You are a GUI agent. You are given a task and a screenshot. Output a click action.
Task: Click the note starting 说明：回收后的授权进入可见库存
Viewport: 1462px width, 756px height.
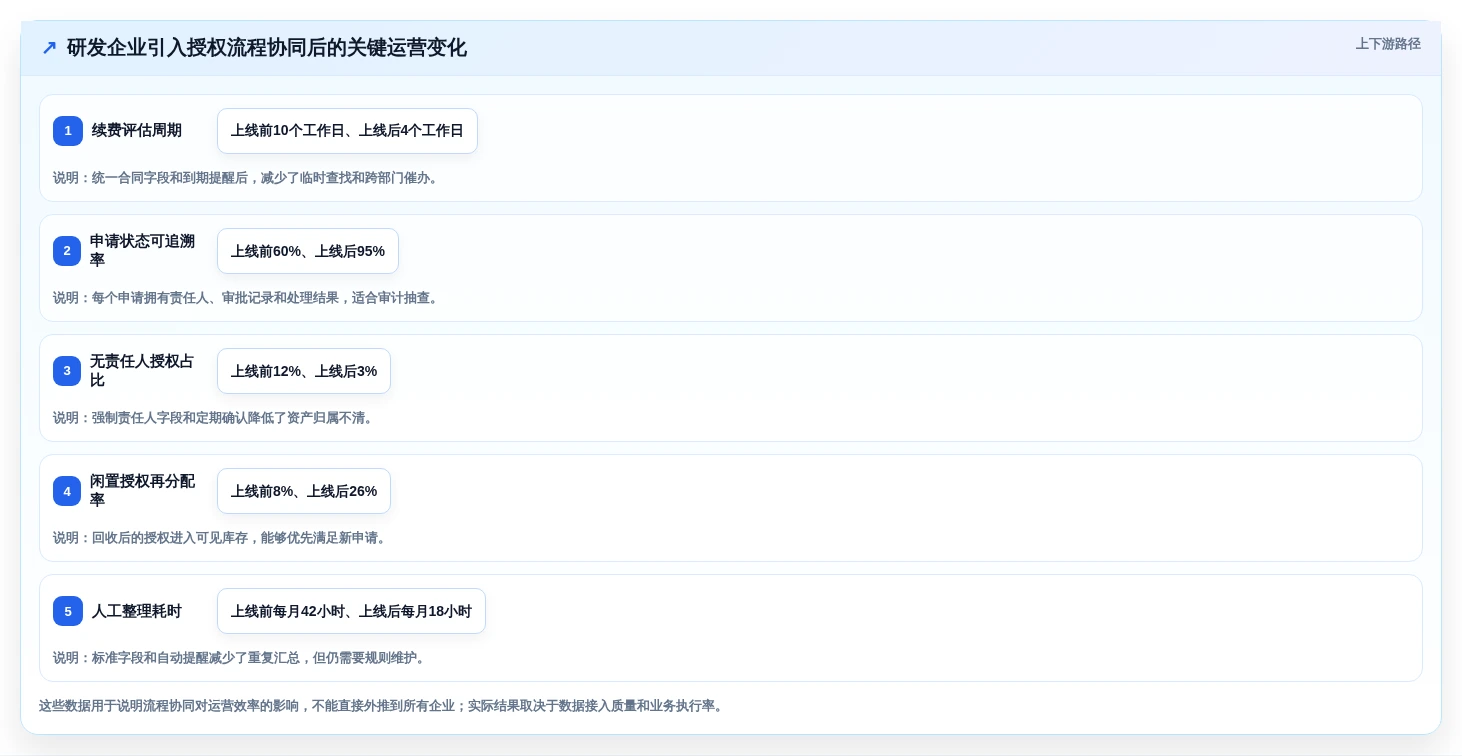pos(222,538)
